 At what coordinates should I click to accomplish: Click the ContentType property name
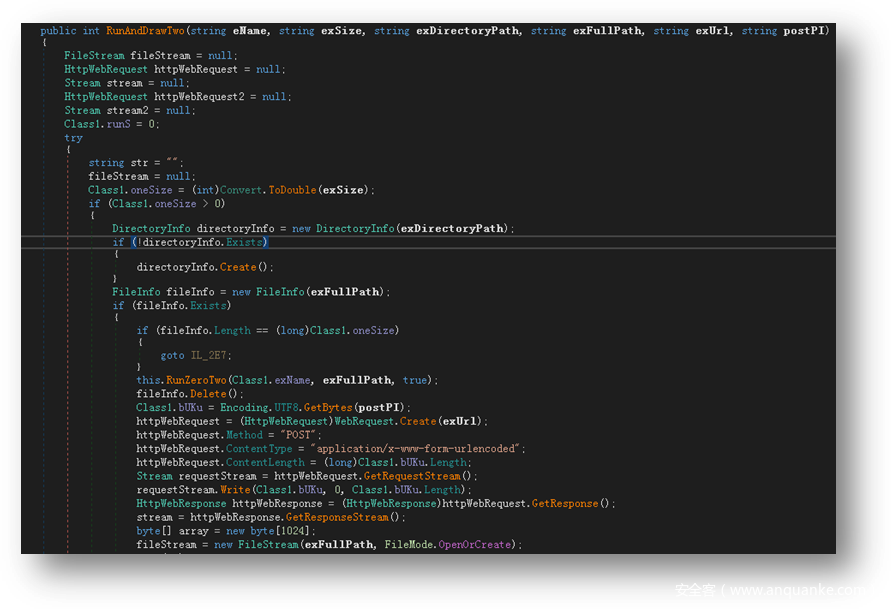point(259,449)
